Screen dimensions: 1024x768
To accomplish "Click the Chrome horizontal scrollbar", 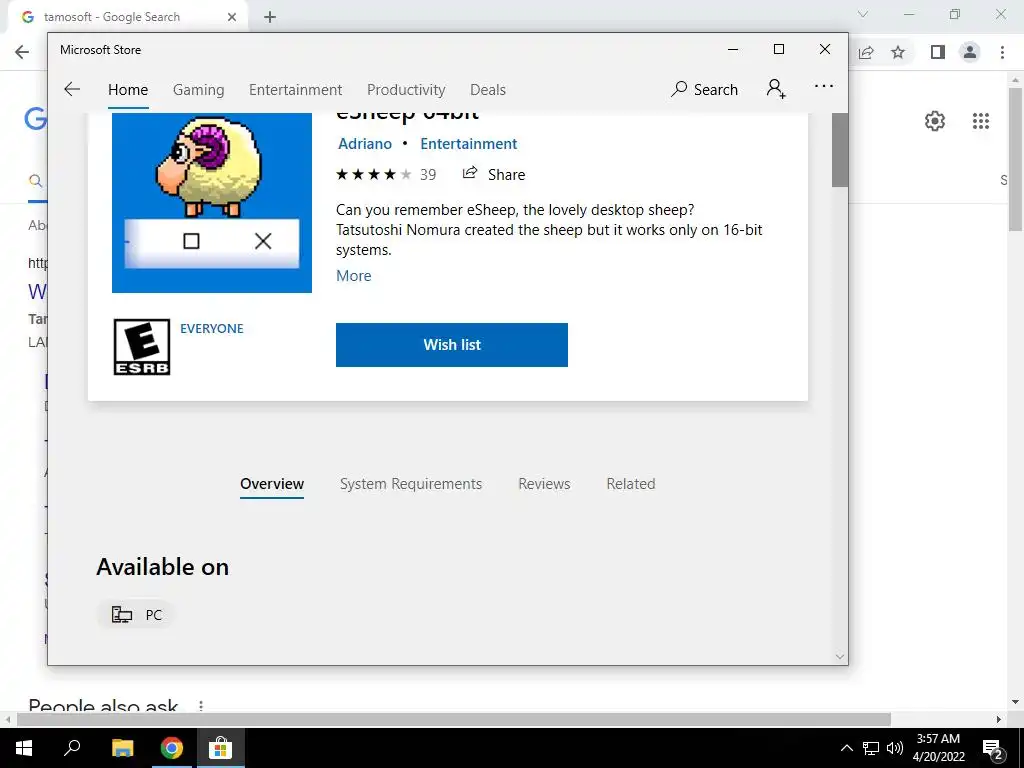I will click(454, 719).
